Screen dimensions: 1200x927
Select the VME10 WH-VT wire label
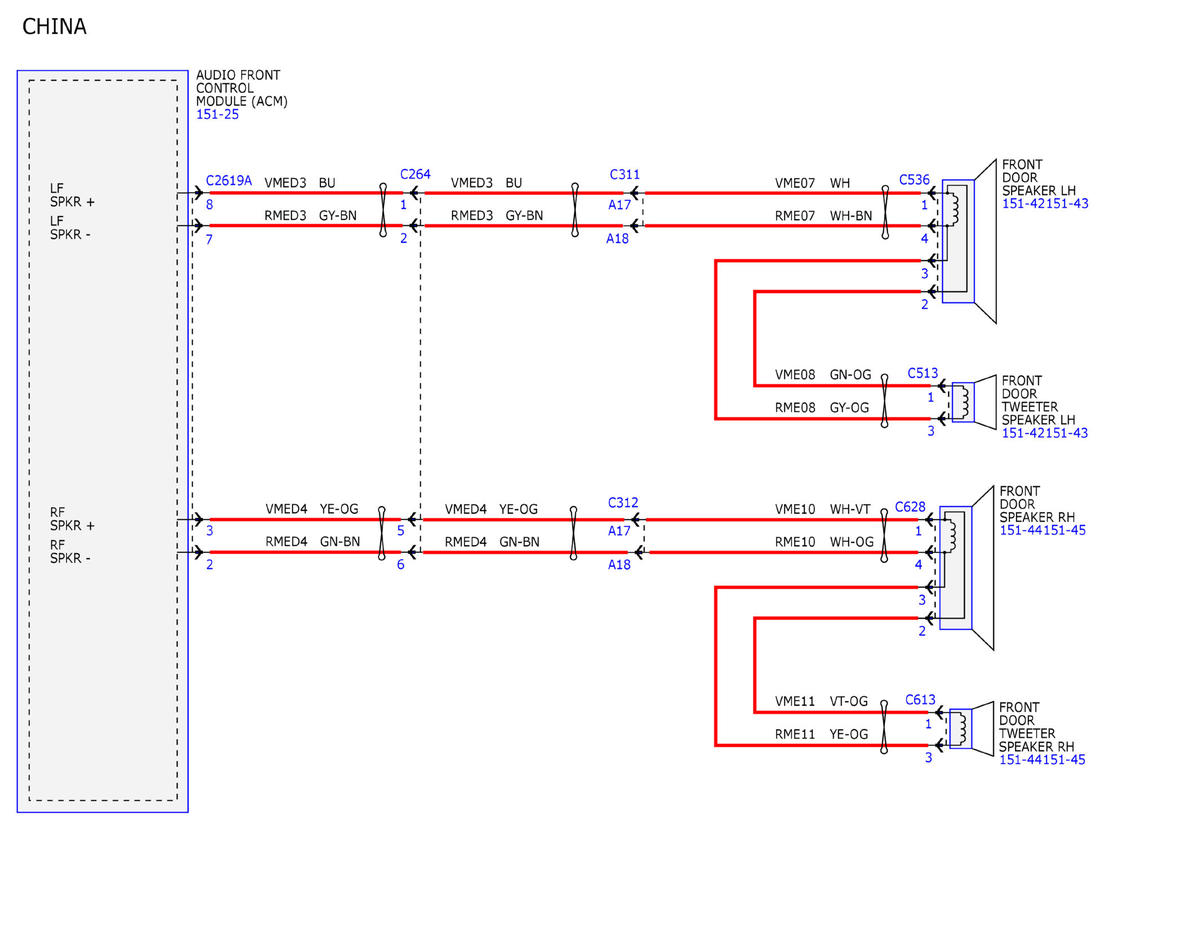click(822, 509)
